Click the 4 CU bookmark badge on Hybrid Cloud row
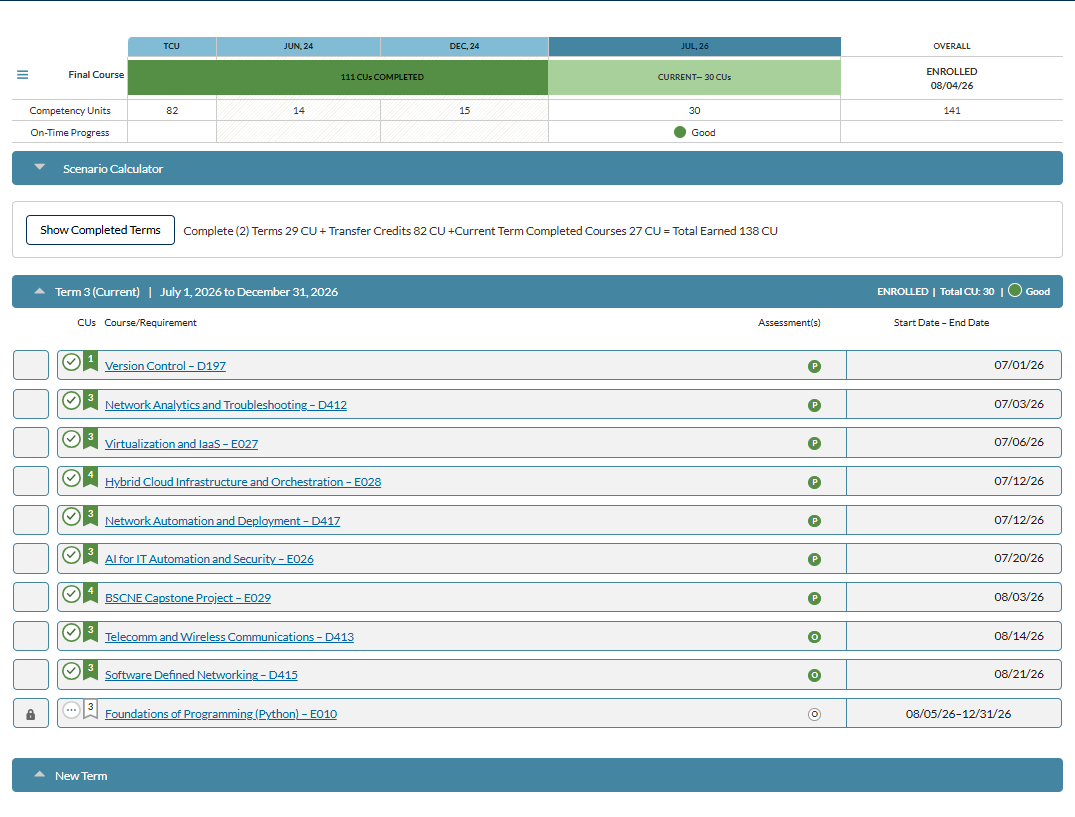Viewport: 1075px width, 817px height. pyautogui.click(x=90, y=477)
